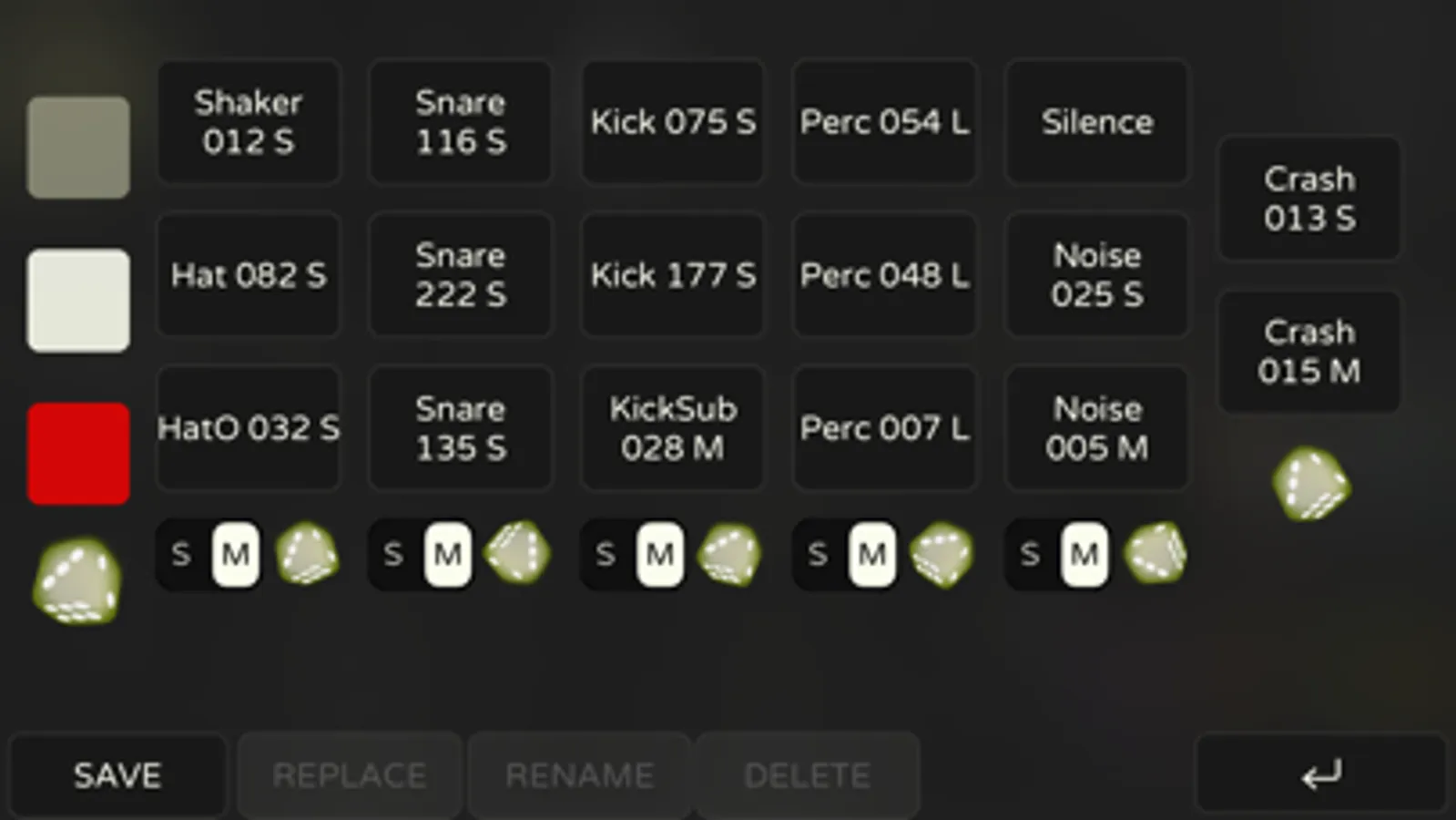Click the large dice below the red swatch
This screenshot has width=1456, height=820.
(x=77, y=582)
